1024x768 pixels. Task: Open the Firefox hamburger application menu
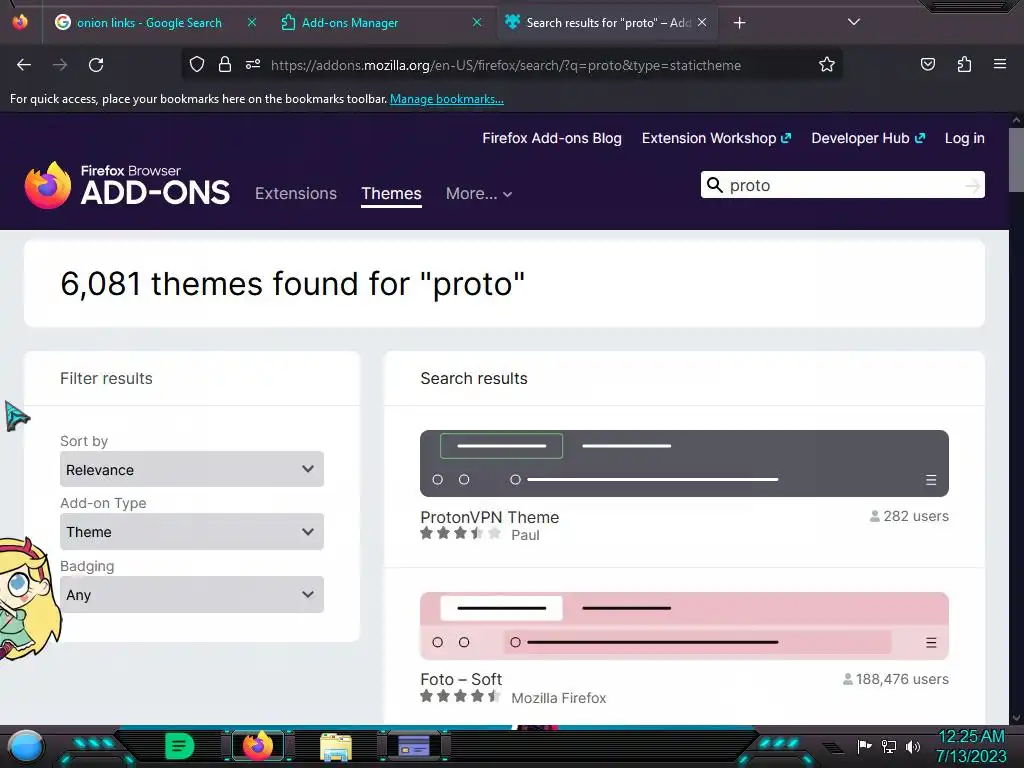pyautogui.click(x=999, y=64)
